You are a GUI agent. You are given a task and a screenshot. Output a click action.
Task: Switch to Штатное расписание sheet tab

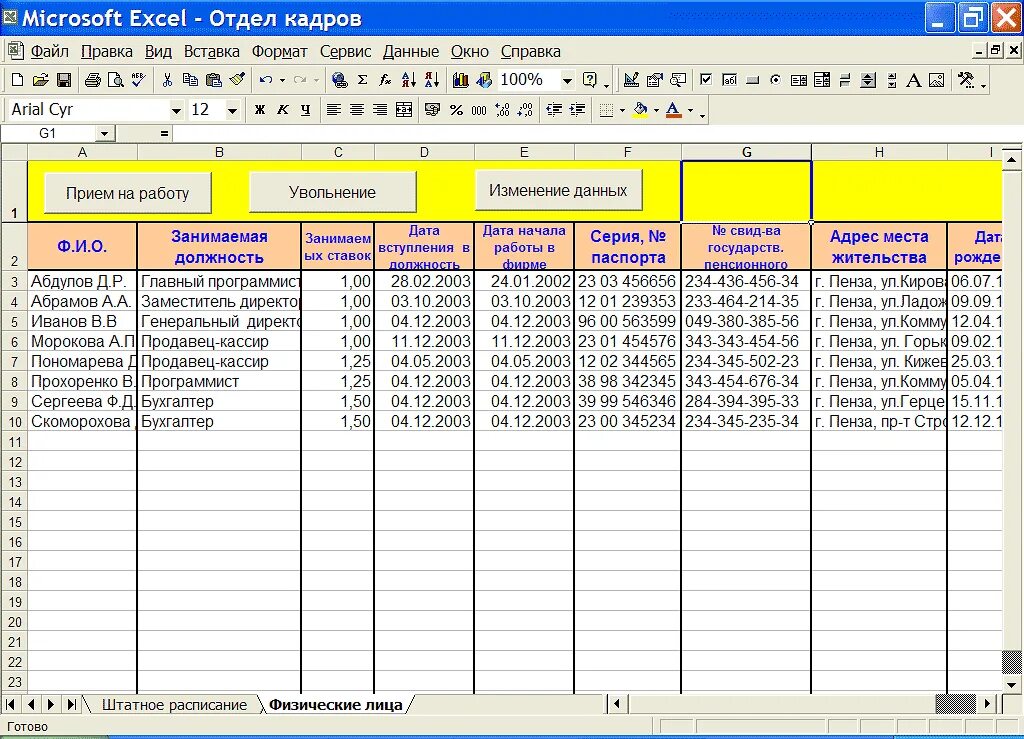tap(174, 705)
